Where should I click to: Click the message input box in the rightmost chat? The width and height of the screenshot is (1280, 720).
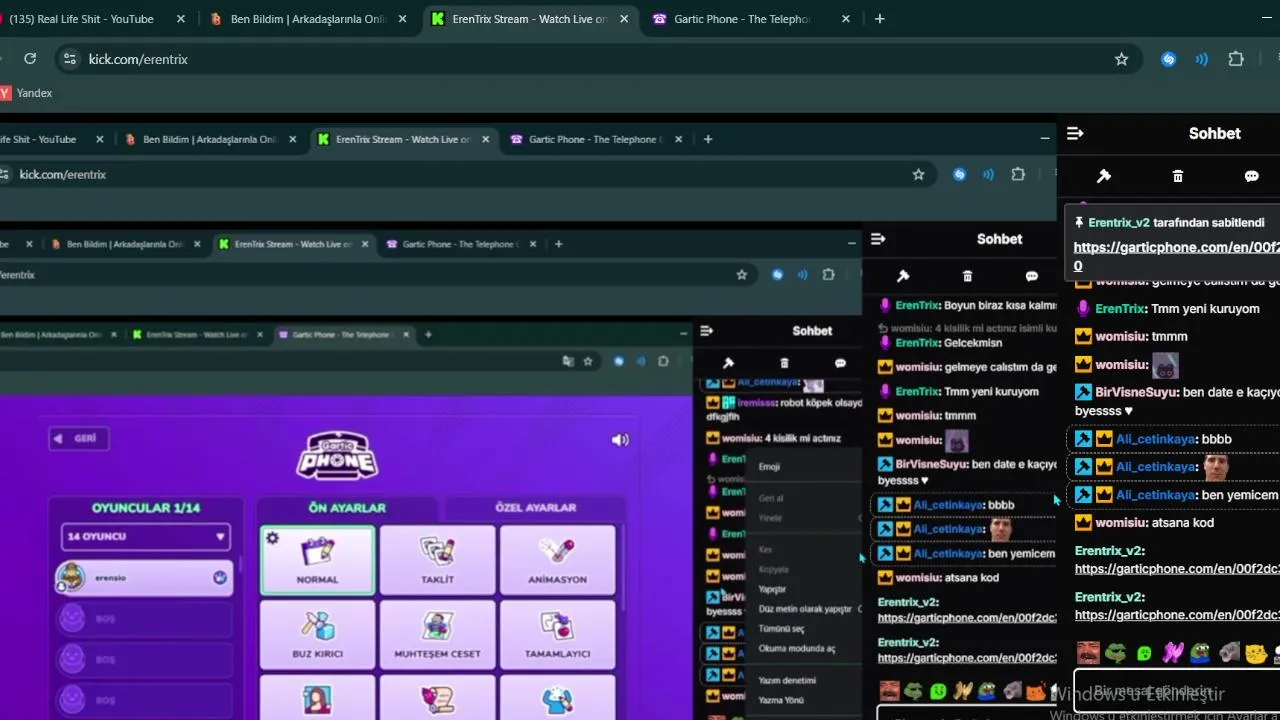(x=1178, y=692)
